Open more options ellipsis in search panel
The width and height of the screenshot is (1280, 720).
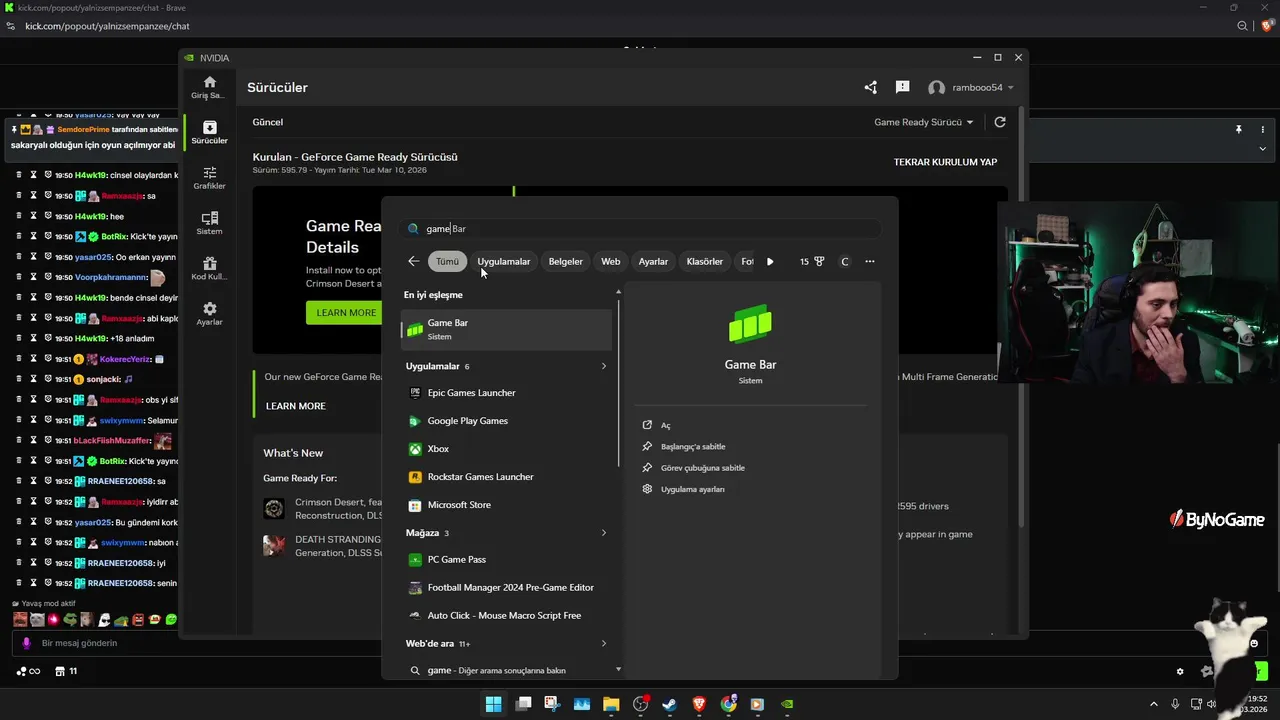click(x=870, y=262)
